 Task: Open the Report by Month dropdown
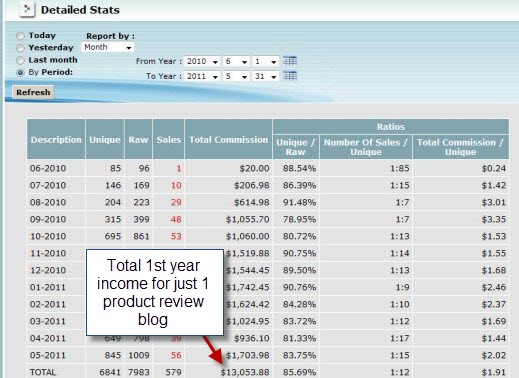click(x=107, y=47)
